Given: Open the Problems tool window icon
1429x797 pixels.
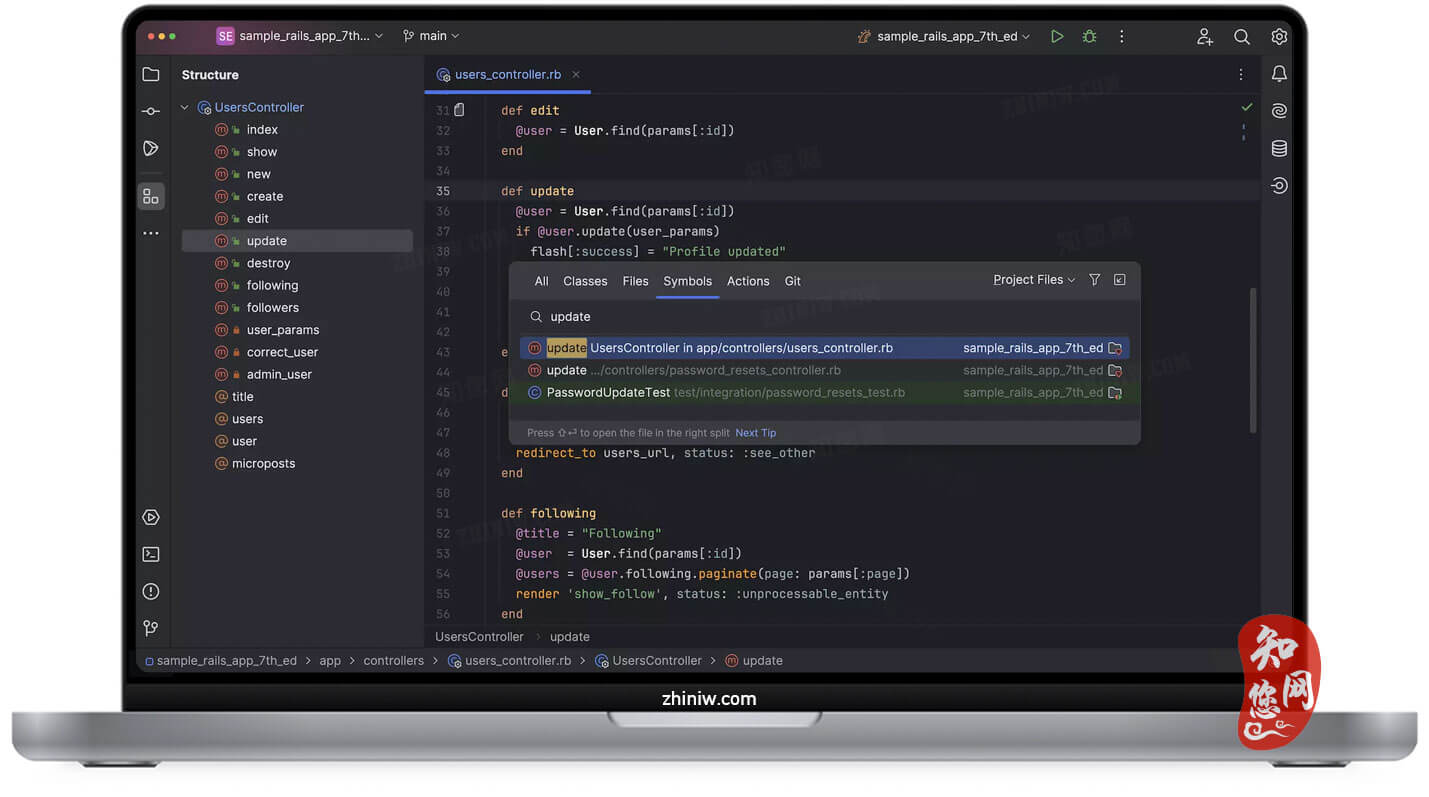Looking at the screenshot, I should click(x=151, y=591).
